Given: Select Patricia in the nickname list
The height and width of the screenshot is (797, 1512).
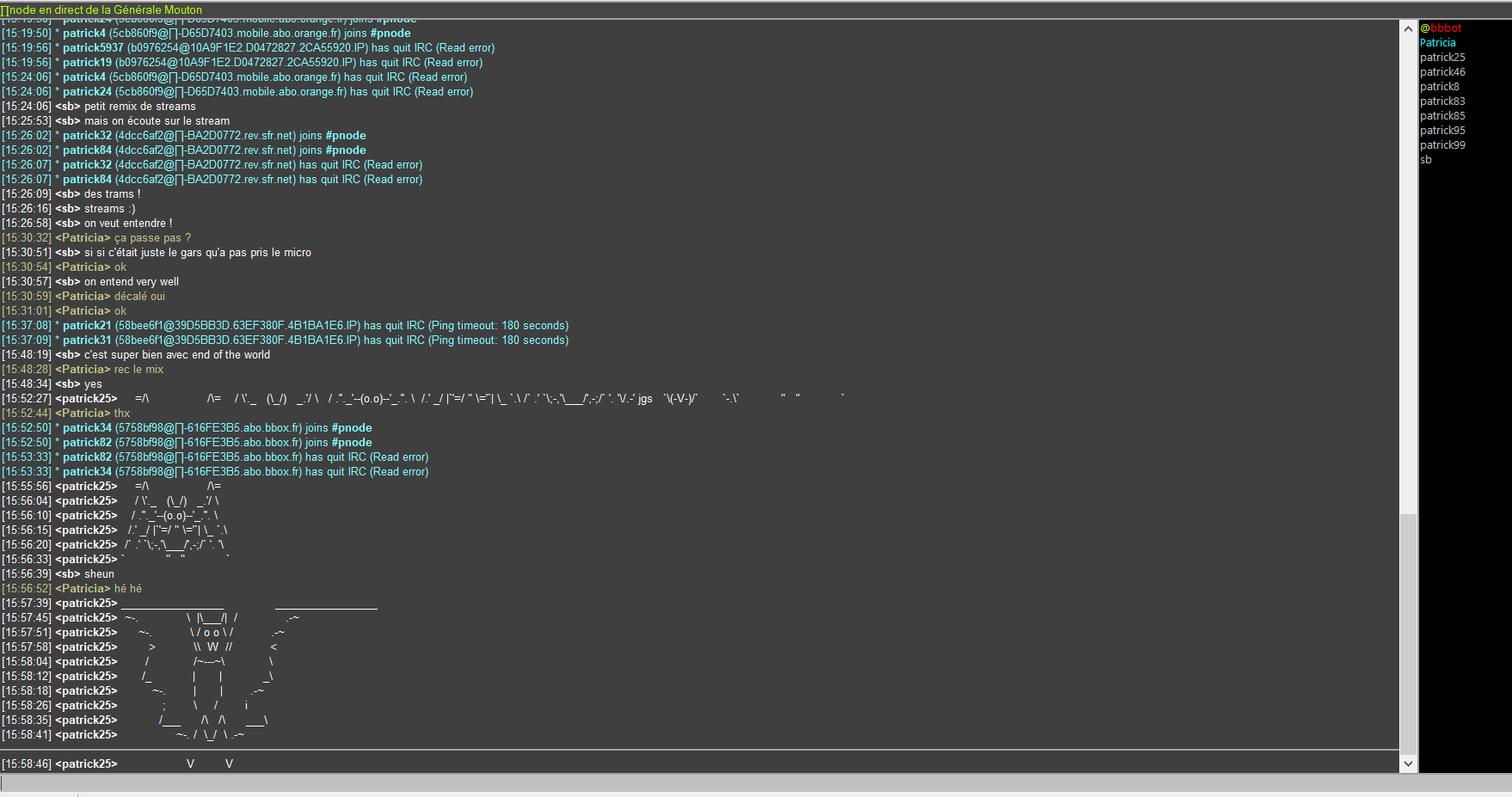Looking at the screenshot, I should click(1437, 43).
